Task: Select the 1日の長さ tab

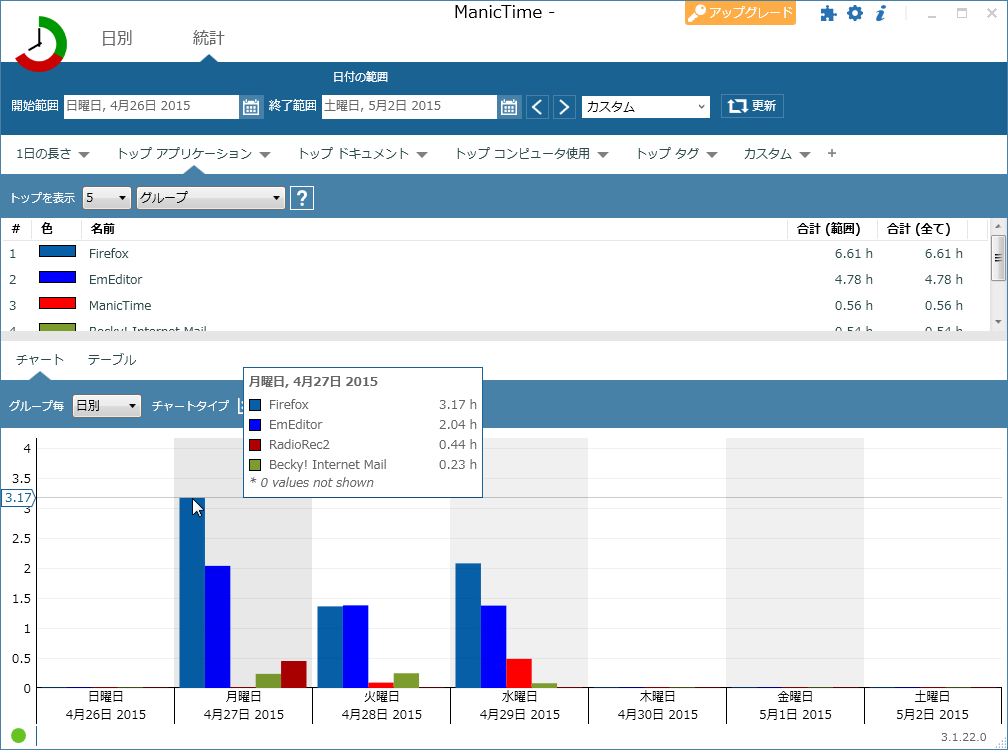Action: tap(44, 154)
